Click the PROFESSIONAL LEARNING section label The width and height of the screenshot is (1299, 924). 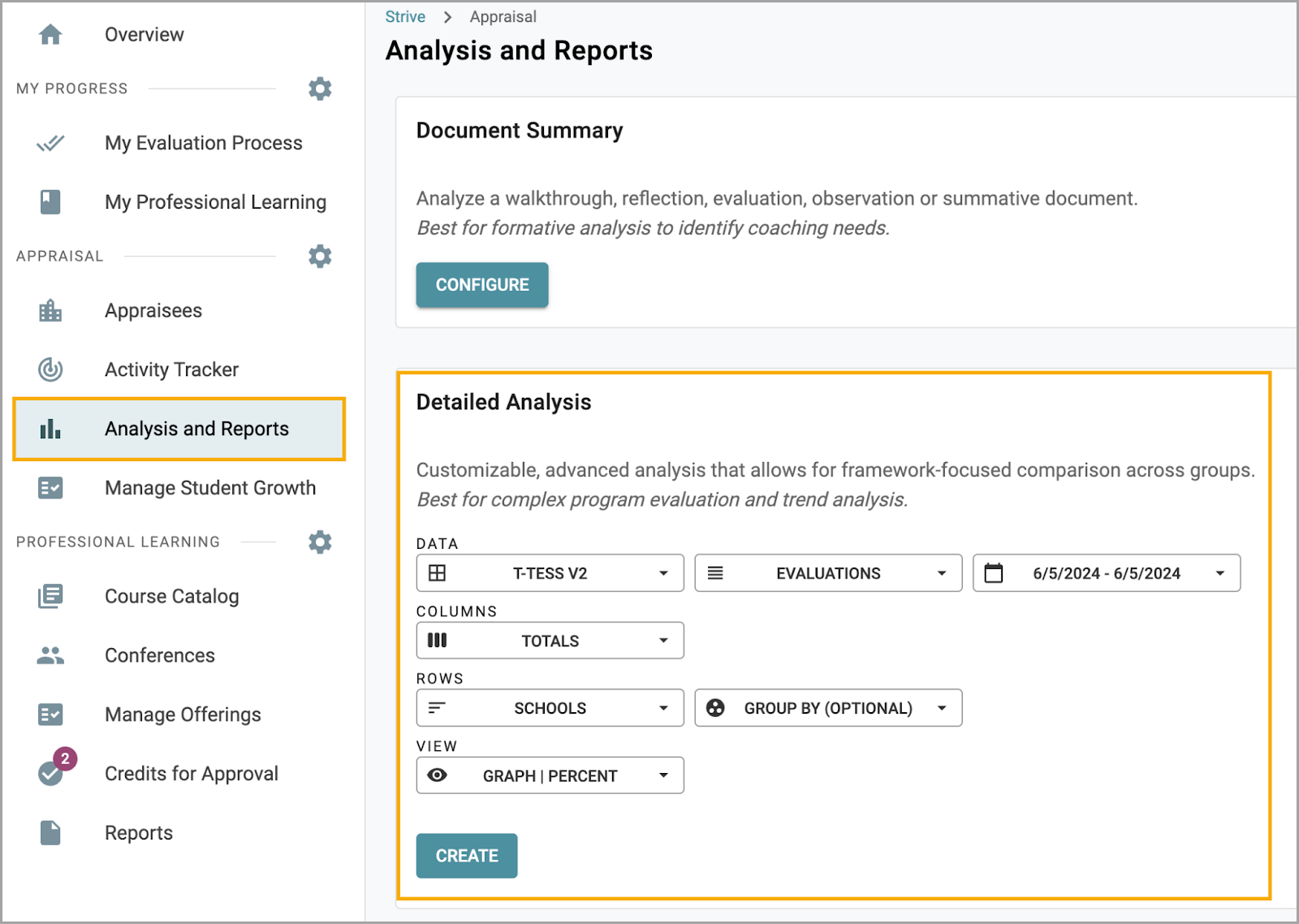tap(119, 542)
